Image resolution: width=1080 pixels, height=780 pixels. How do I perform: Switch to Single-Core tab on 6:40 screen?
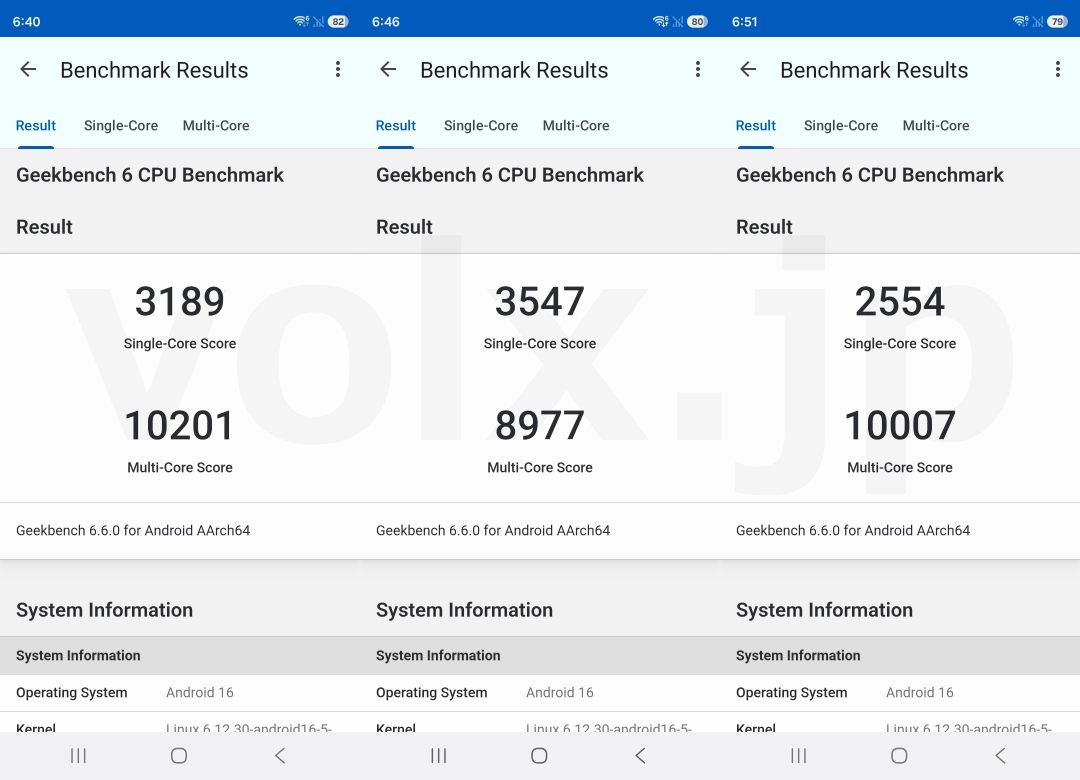point(121,126)
